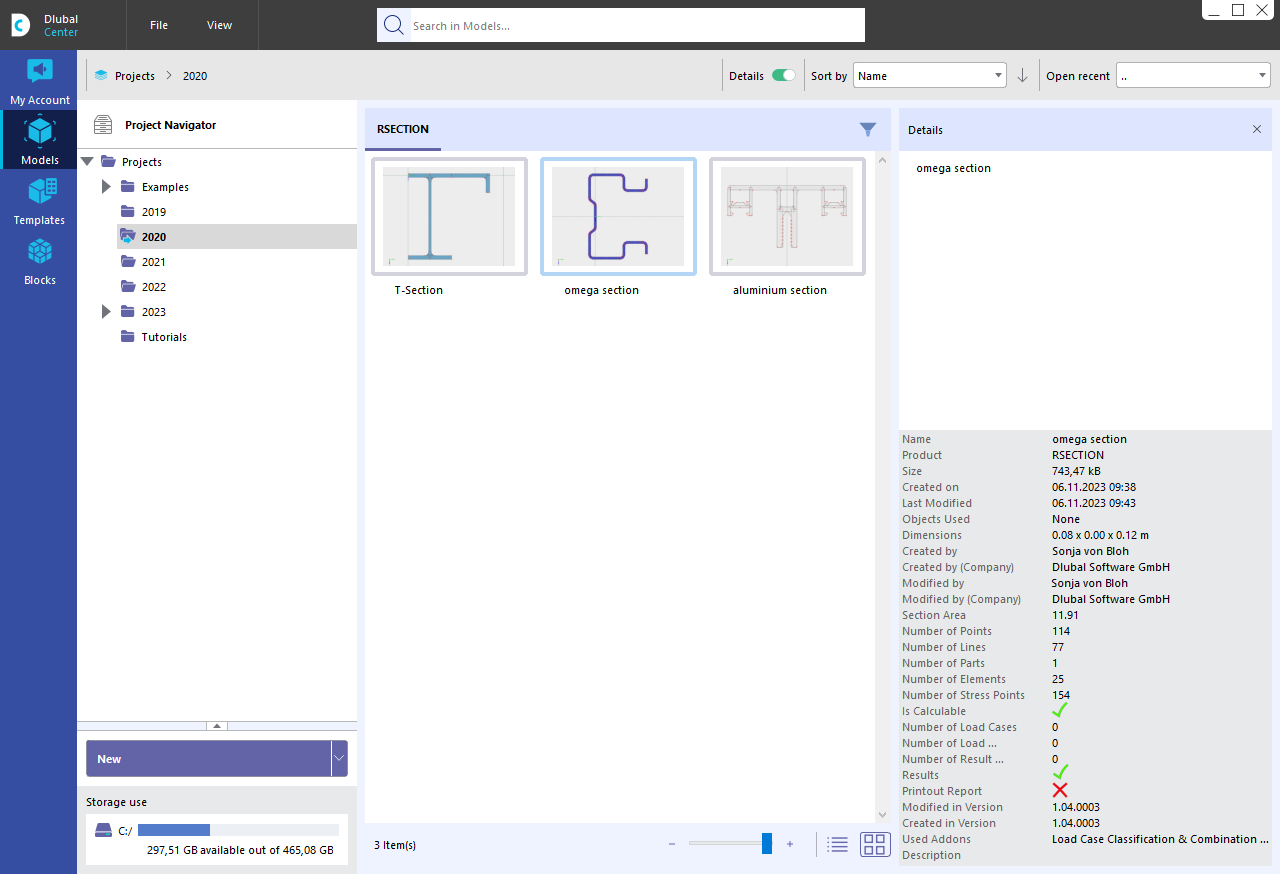Image resolution: width=1280 pixels, height=874 pixels.
Task: Click the '743,47 kB' size value
Action: coord(1076,471)
